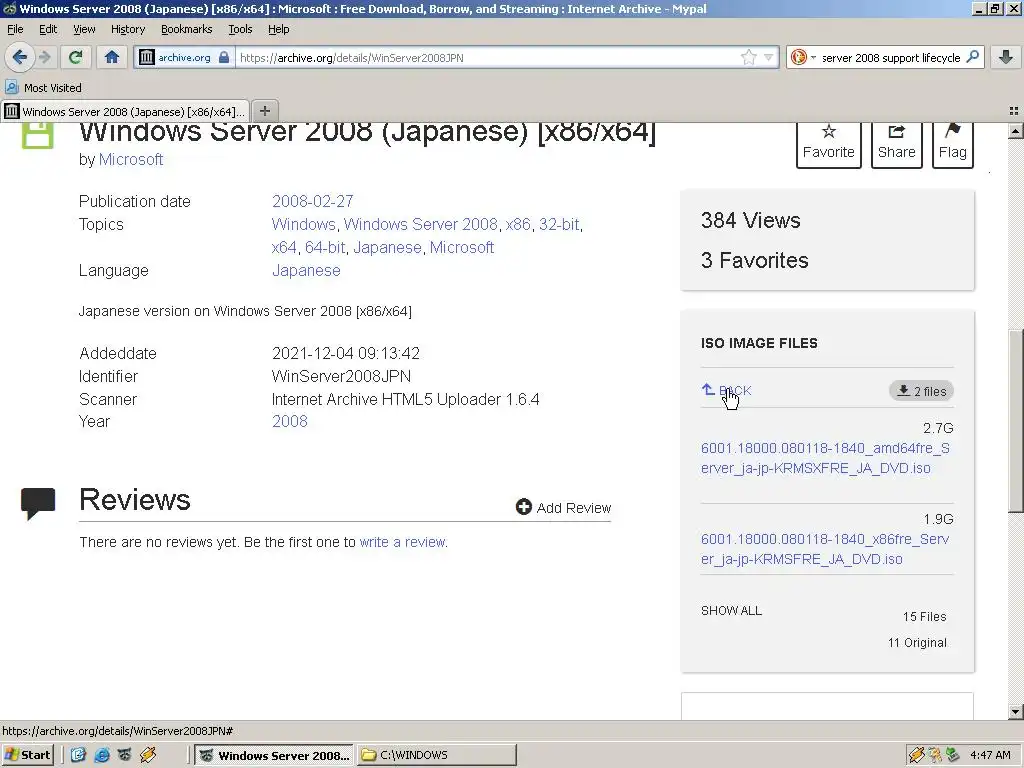Open a new tab with plus button
The width and height of the screenshot is (1024, 768).
coord(264,111)
